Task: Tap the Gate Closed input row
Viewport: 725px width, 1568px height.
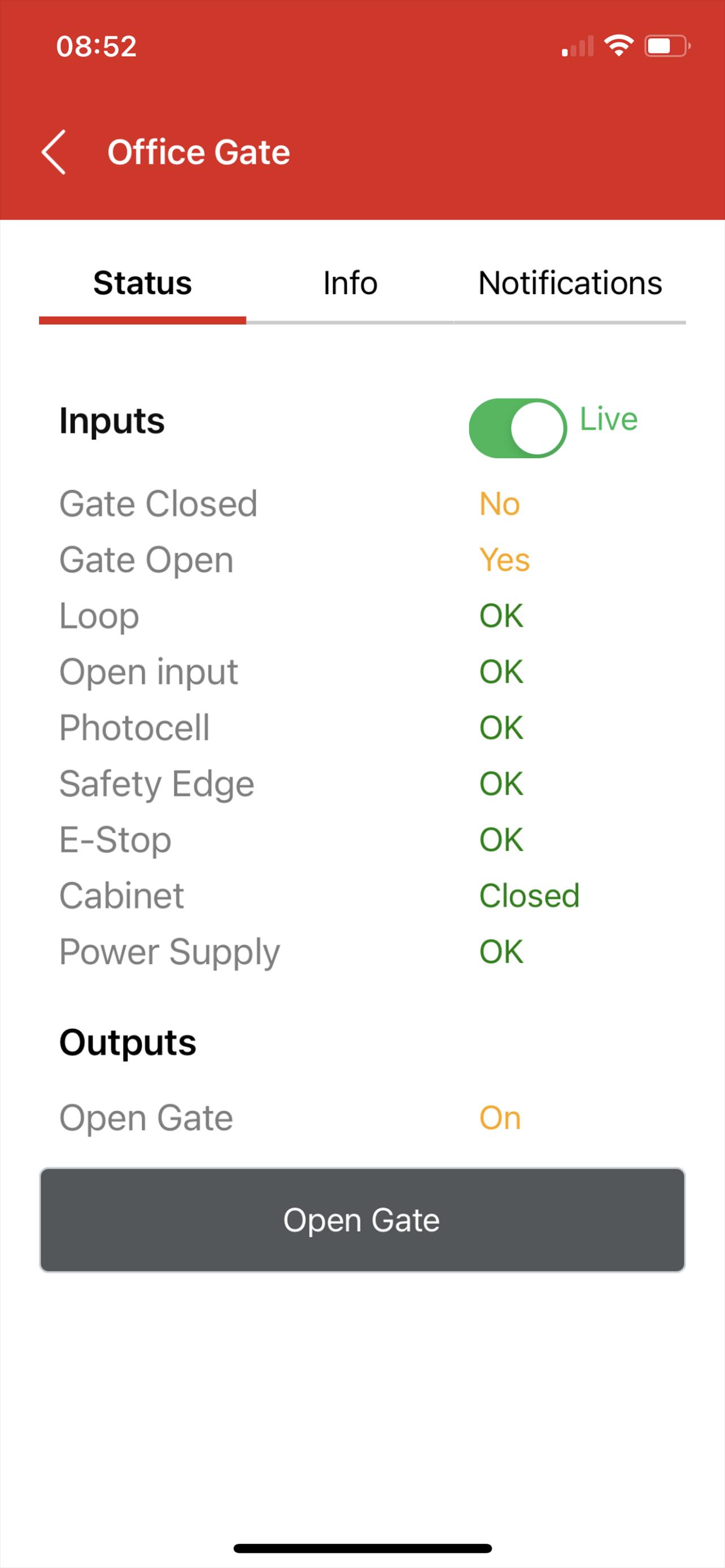Action: 362,504
